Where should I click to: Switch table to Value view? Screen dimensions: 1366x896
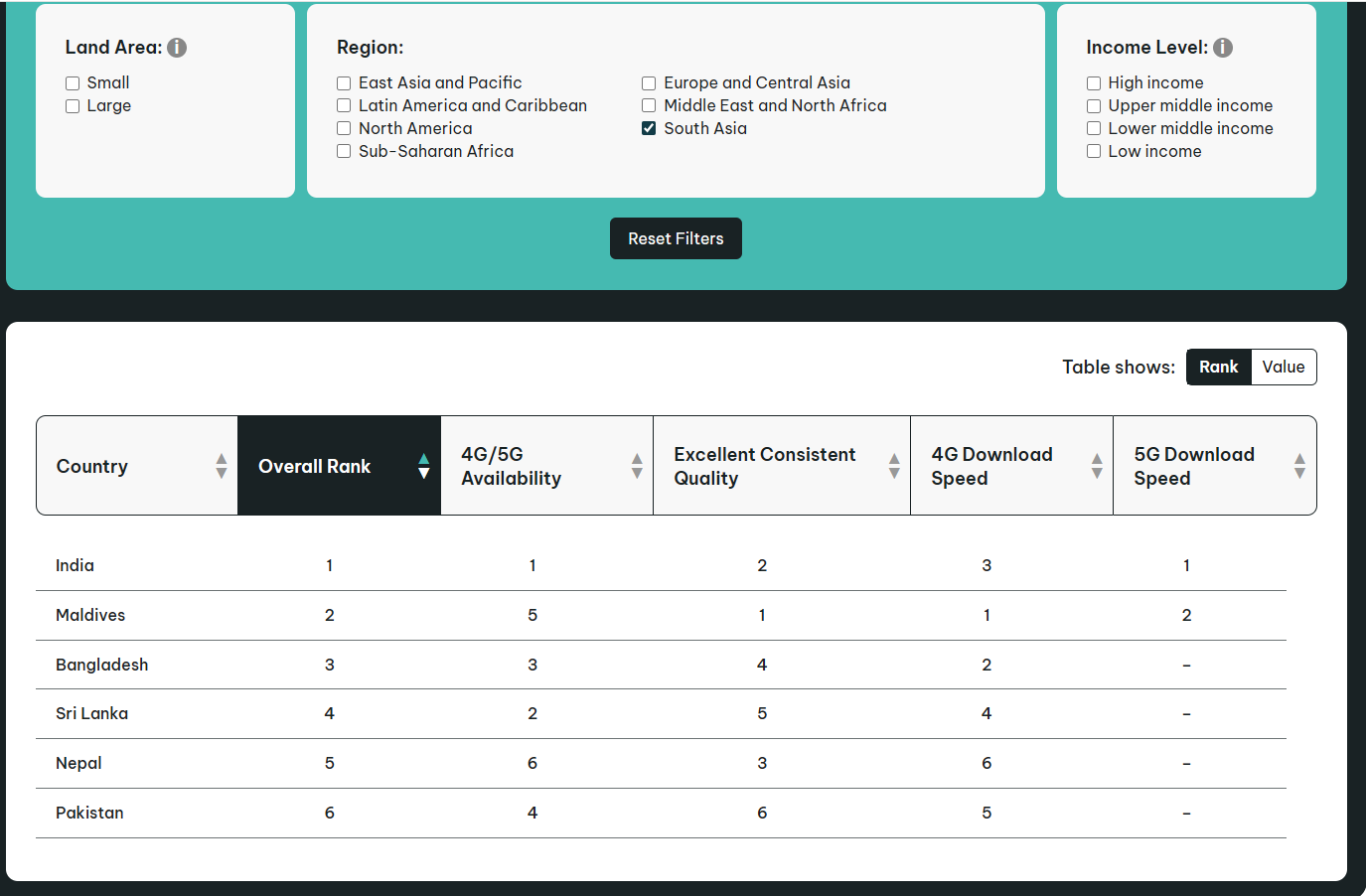pos(1284,367)
